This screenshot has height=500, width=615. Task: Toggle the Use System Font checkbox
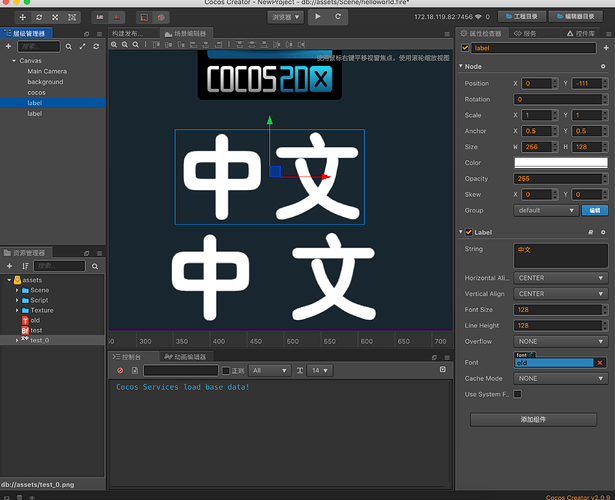pos(517,394)
